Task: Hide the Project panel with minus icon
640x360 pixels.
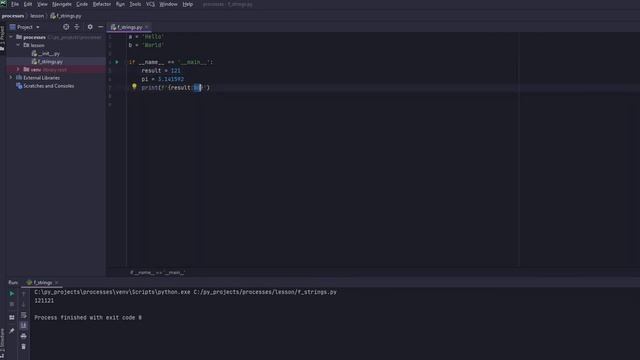Action: click(x=100, y=27)
